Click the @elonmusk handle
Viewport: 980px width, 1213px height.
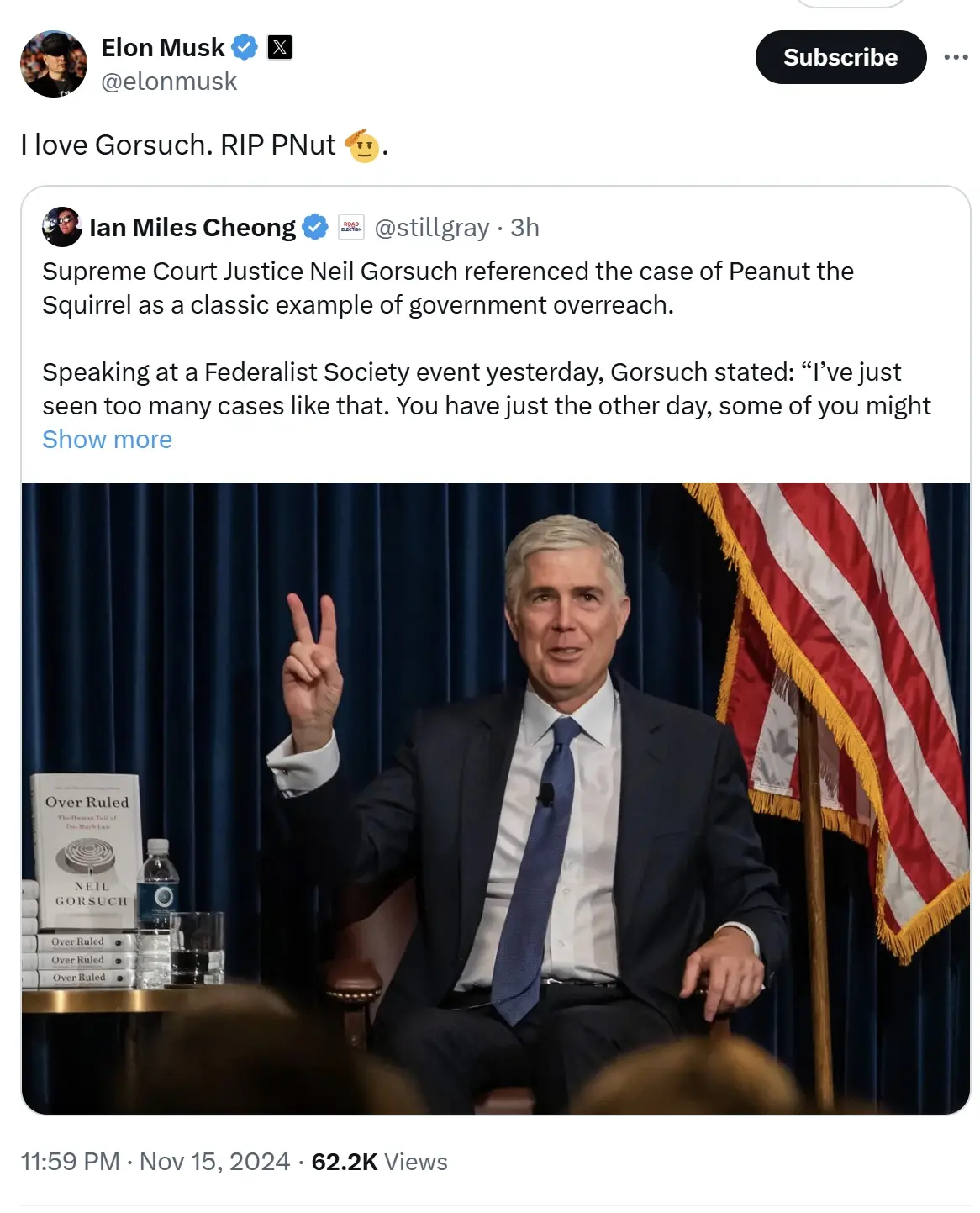[169, 82]
